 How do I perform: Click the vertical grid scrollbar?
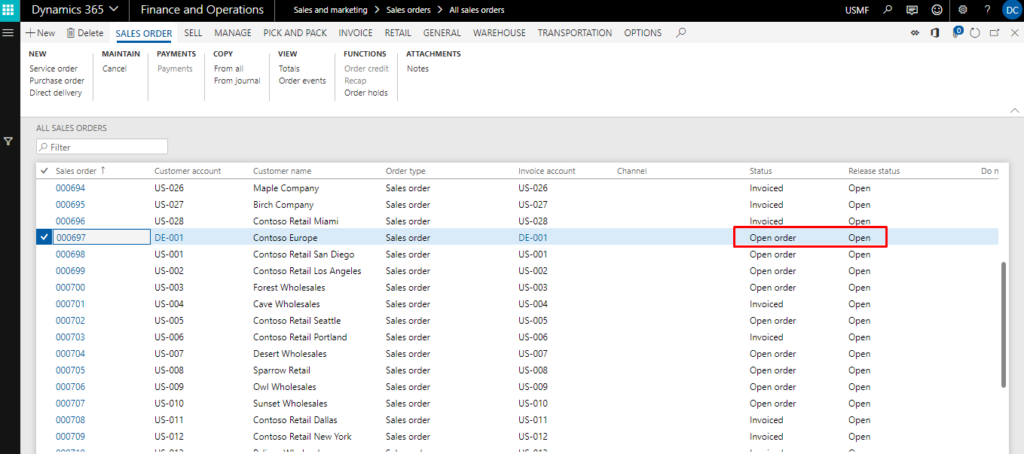(1004, 325)
